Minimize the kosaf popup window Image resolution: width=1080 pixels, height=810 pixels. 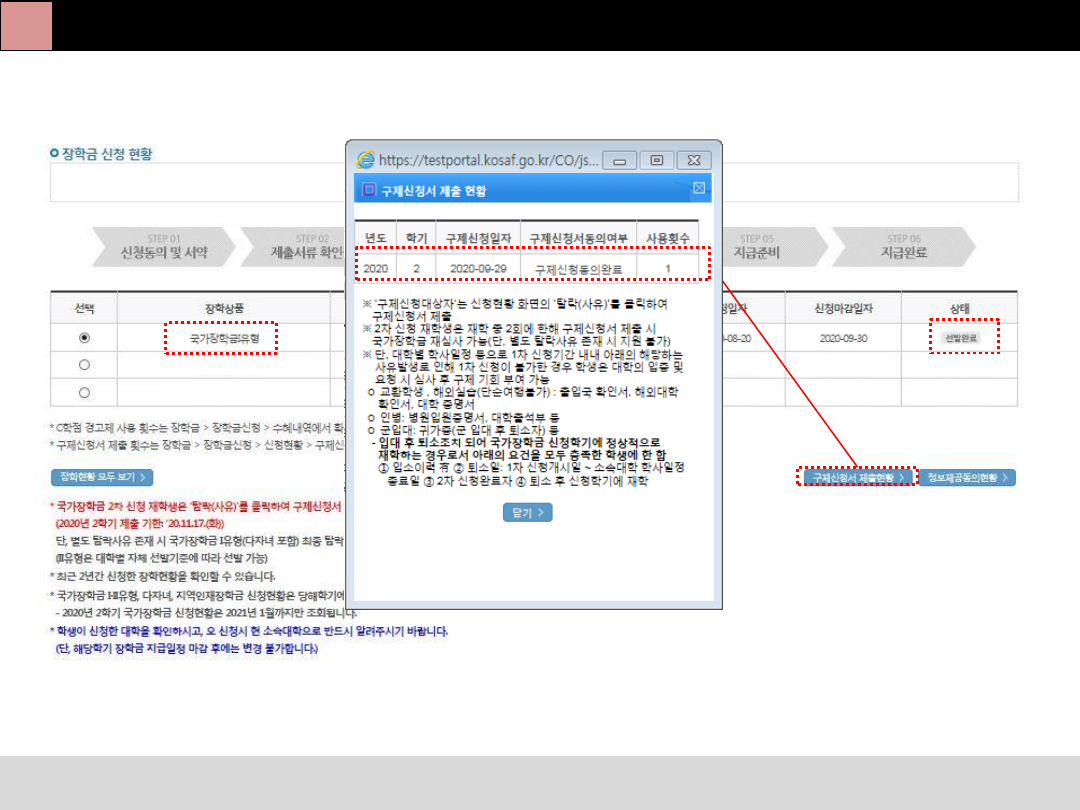coord(620,160)
